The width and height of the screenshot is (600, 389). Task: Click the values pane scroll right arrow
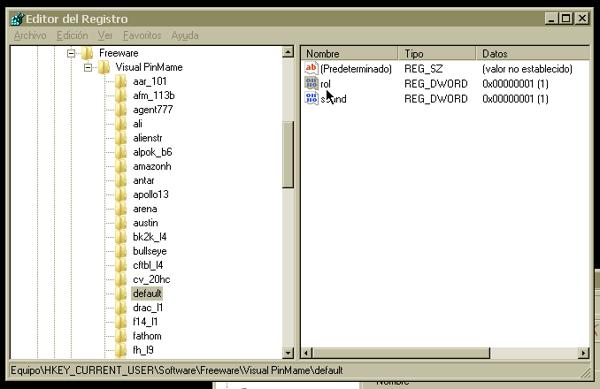(x=584, y=353)
